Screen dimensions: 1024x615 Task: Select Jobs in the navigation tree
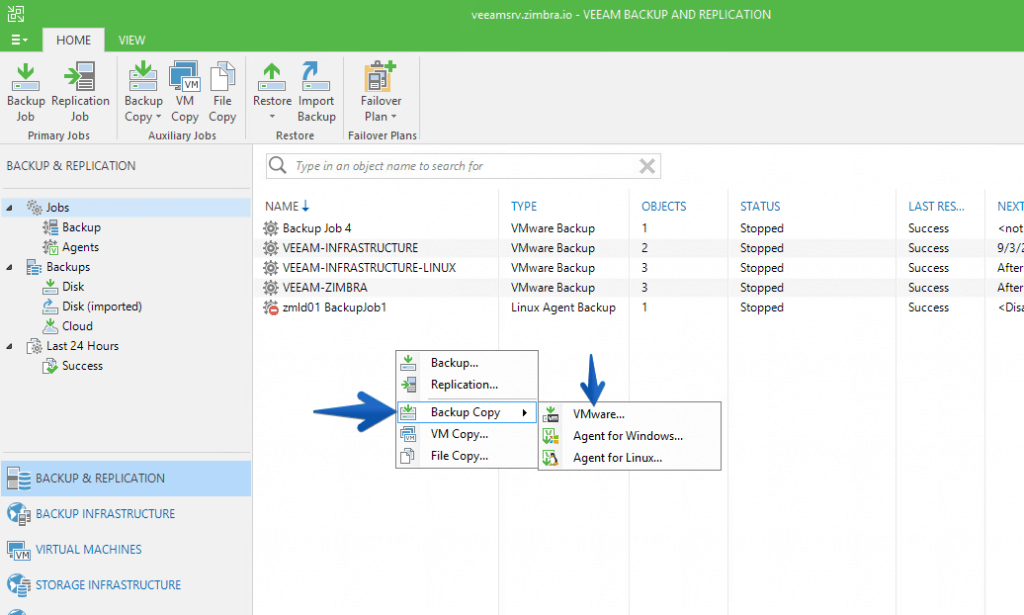point(57,208)
